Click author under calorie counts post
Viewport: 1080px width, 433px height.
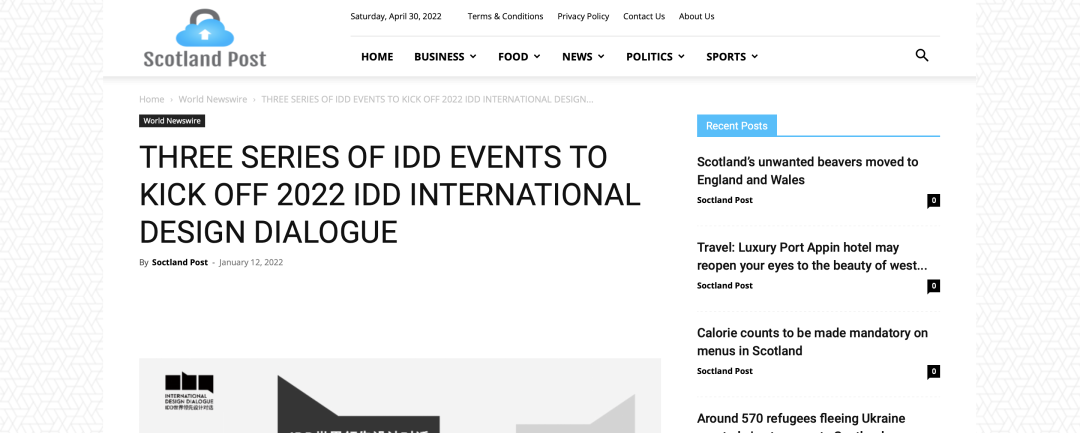click(725, 371)
